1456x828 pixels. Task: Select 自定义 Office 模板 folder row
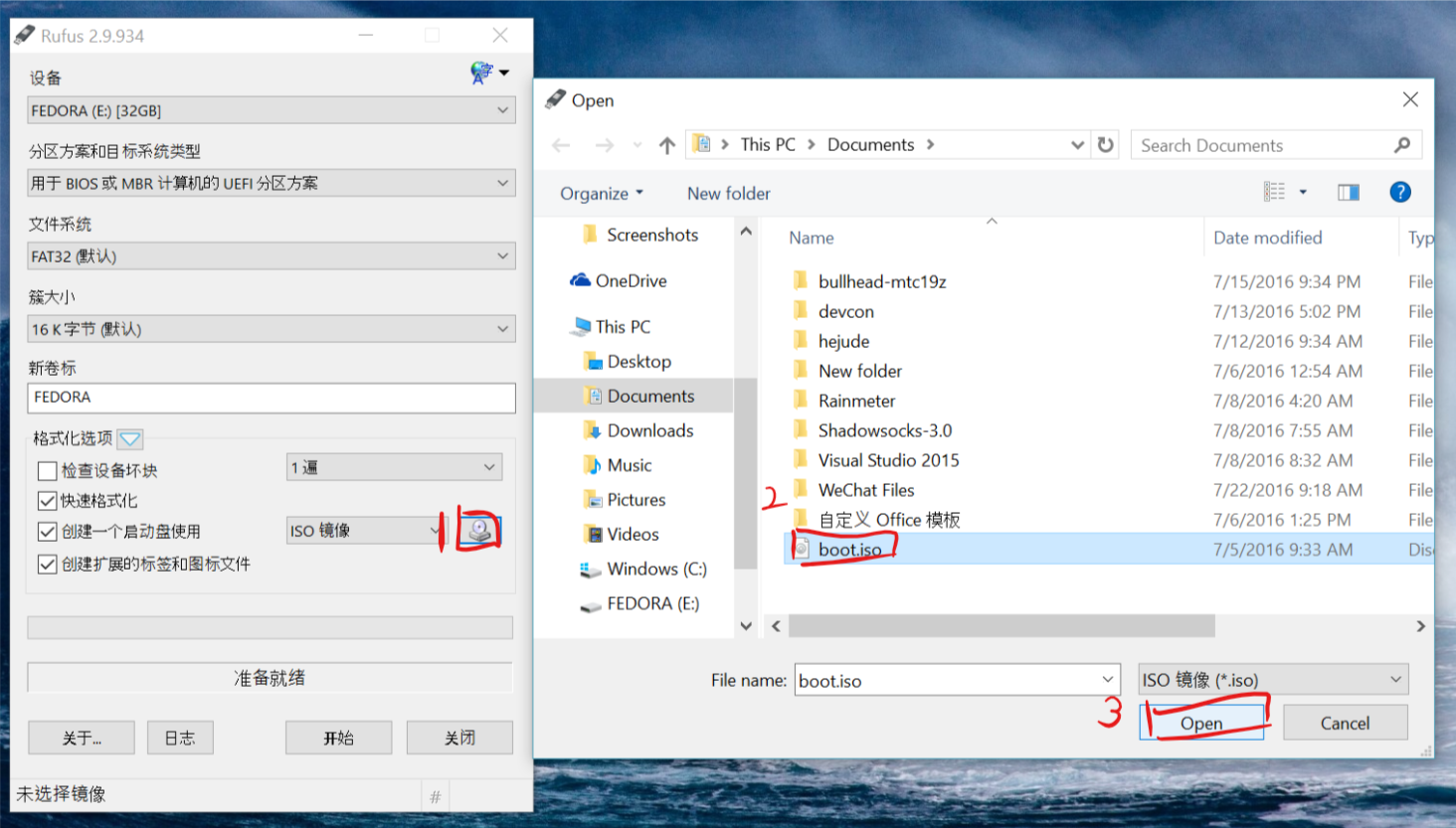tap(1108, 519)
